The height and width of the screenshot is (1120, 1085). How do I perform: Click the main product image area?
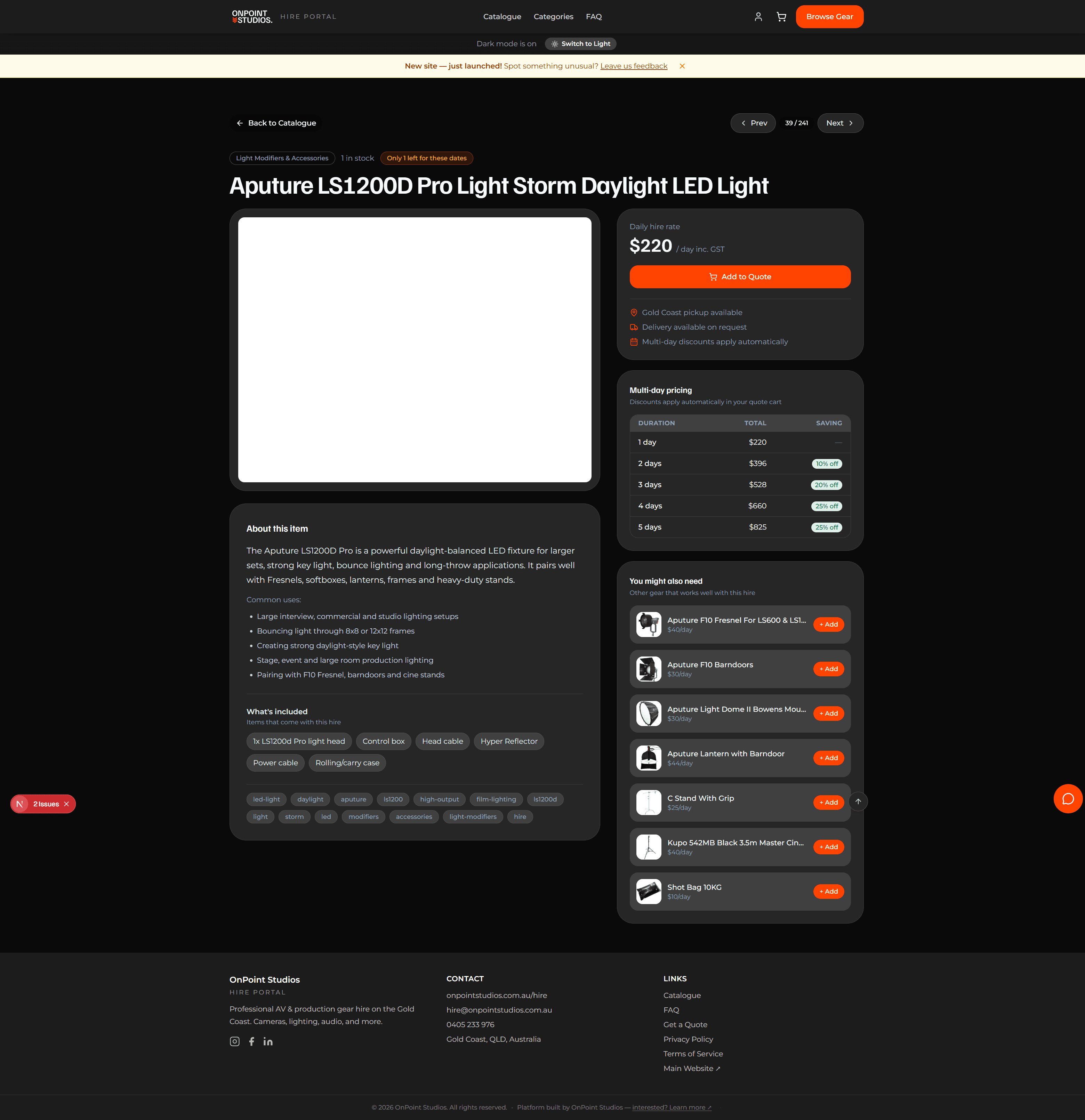coord(415,350)
